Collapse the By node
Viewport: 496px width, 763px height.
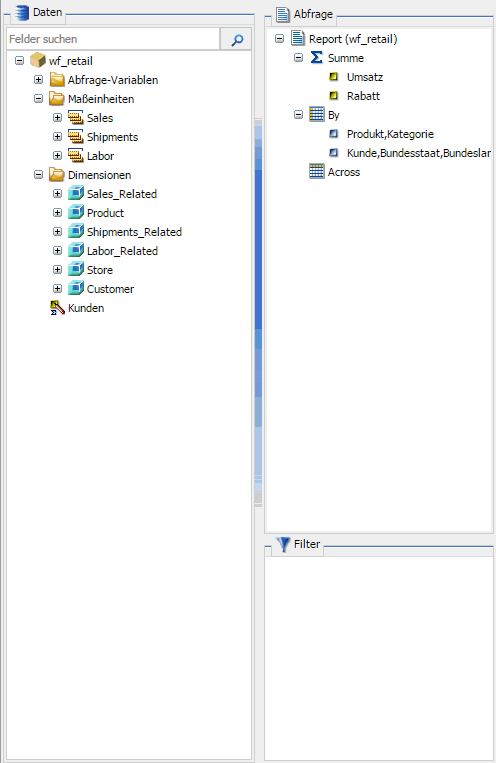point(298,114)
